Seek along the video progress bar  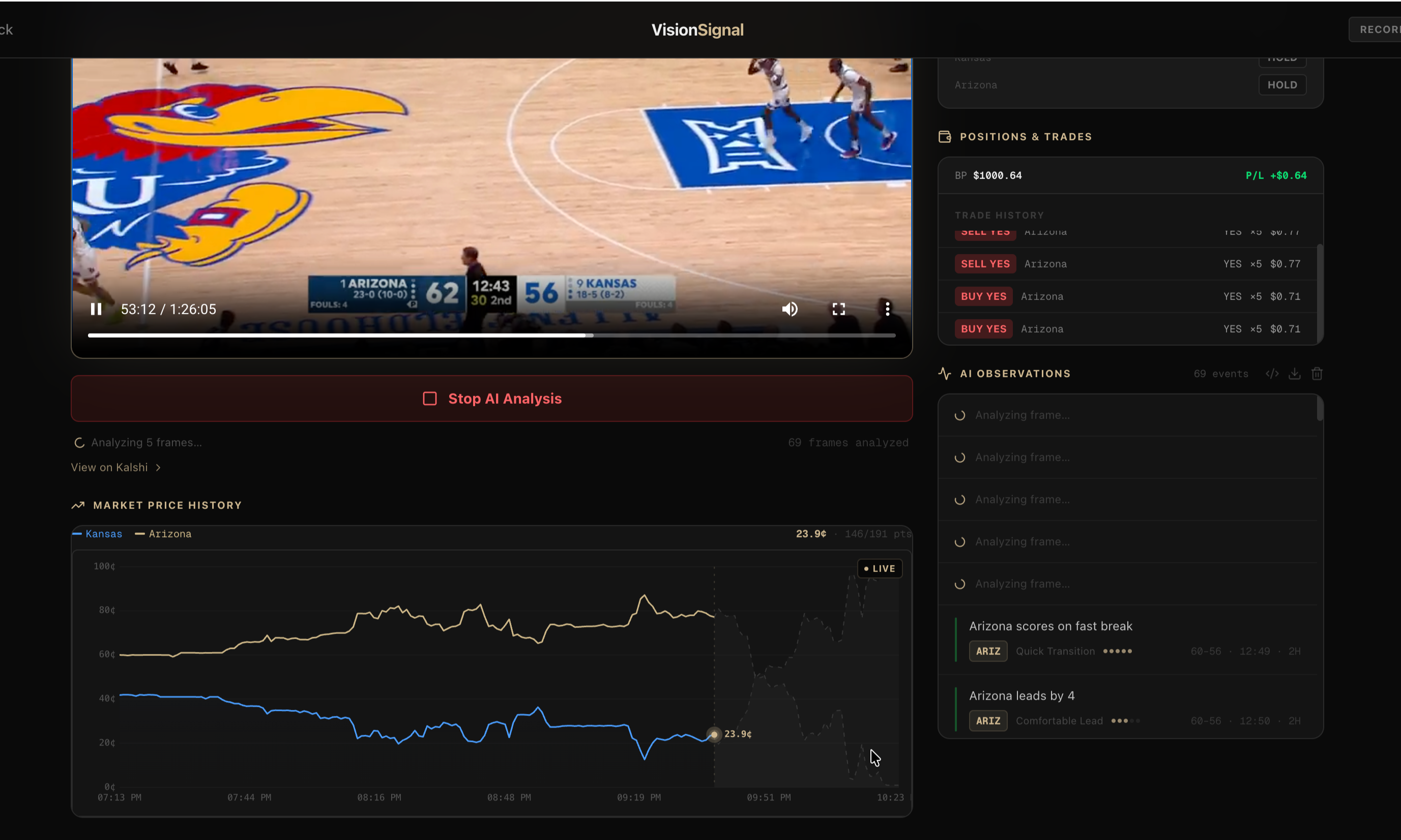[491, 336]
